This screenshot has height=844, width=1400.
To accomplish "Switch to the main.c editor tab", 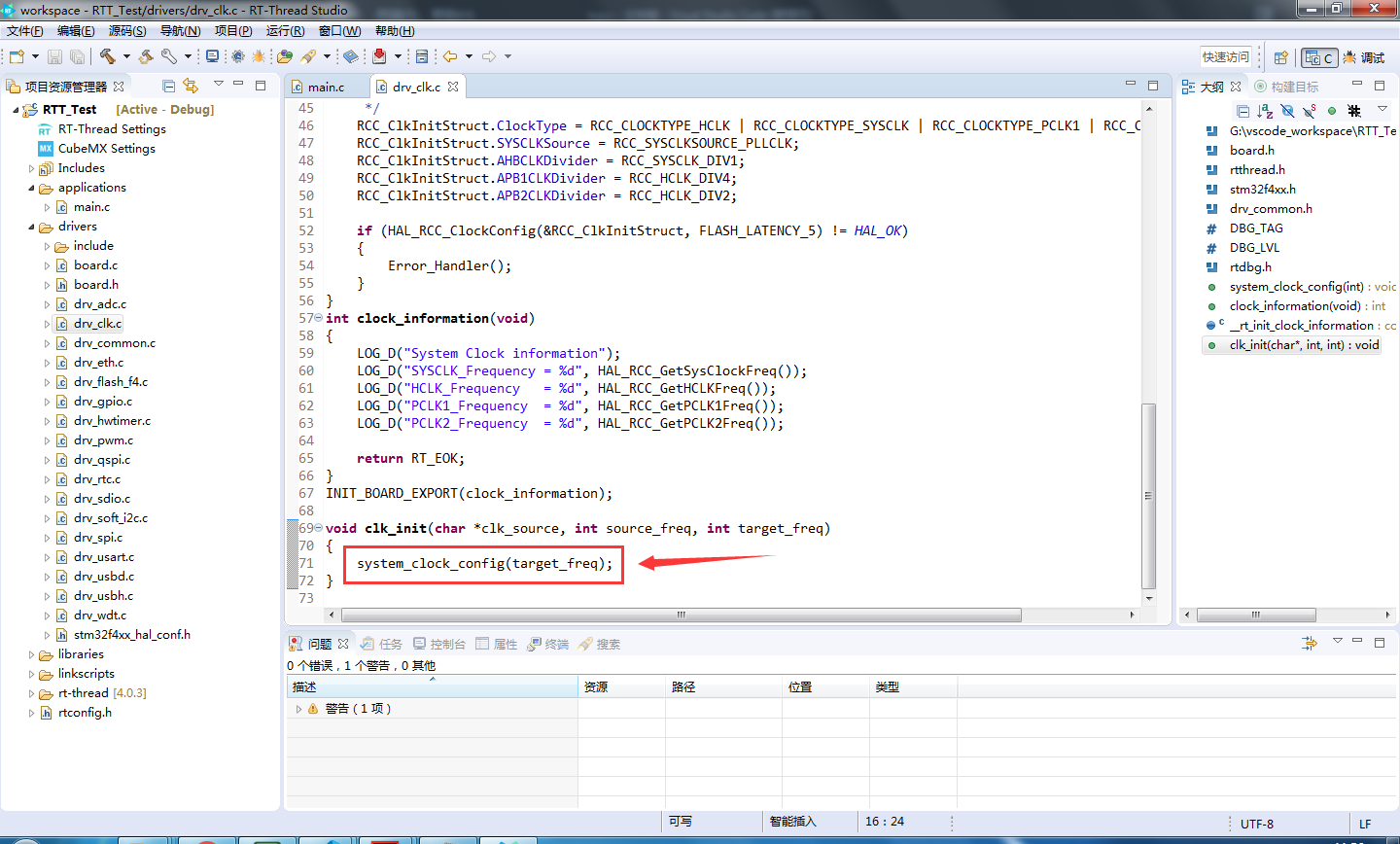I will coord(326,87).
